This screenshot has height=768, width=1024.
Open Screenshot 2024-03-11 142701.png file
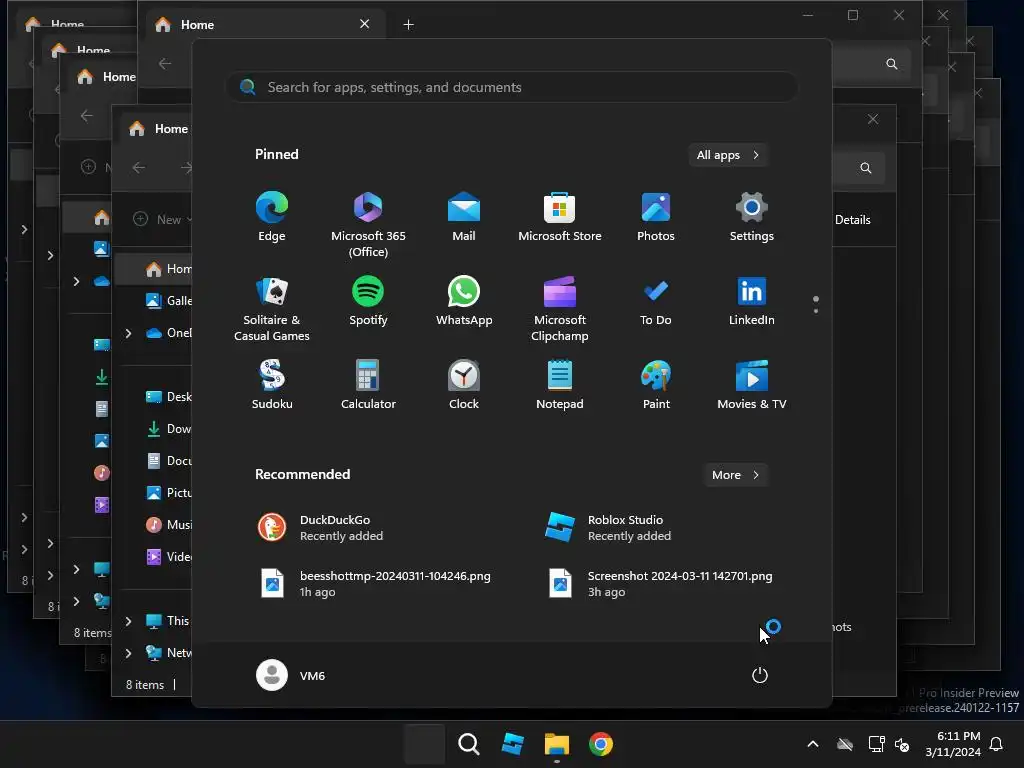point(660,583)
